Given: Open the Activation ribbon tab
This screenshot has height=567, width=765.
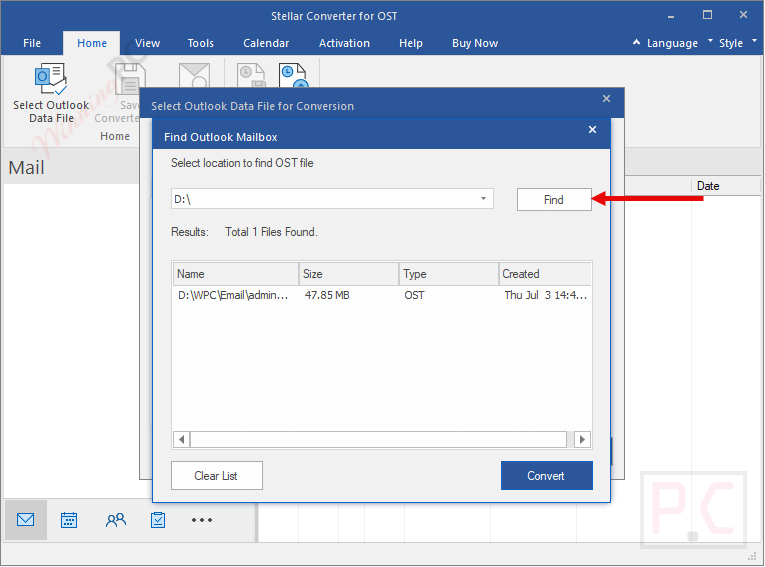Looking at the screenshot, I should click(x=344, y=43).
